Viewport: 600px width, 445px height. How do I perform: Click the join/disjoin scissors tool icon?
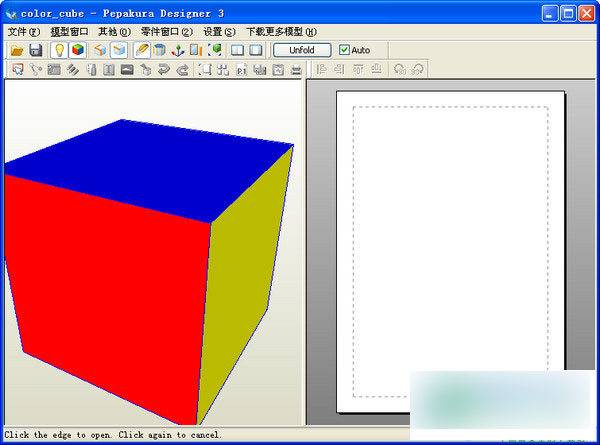(36, 70)
